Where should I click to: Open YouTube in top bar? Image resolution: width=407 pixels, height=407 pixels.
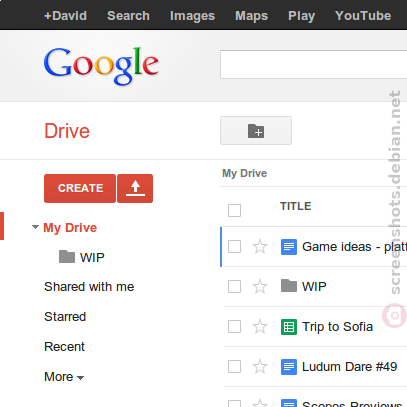pyautogui.click(x=363, y=16)
